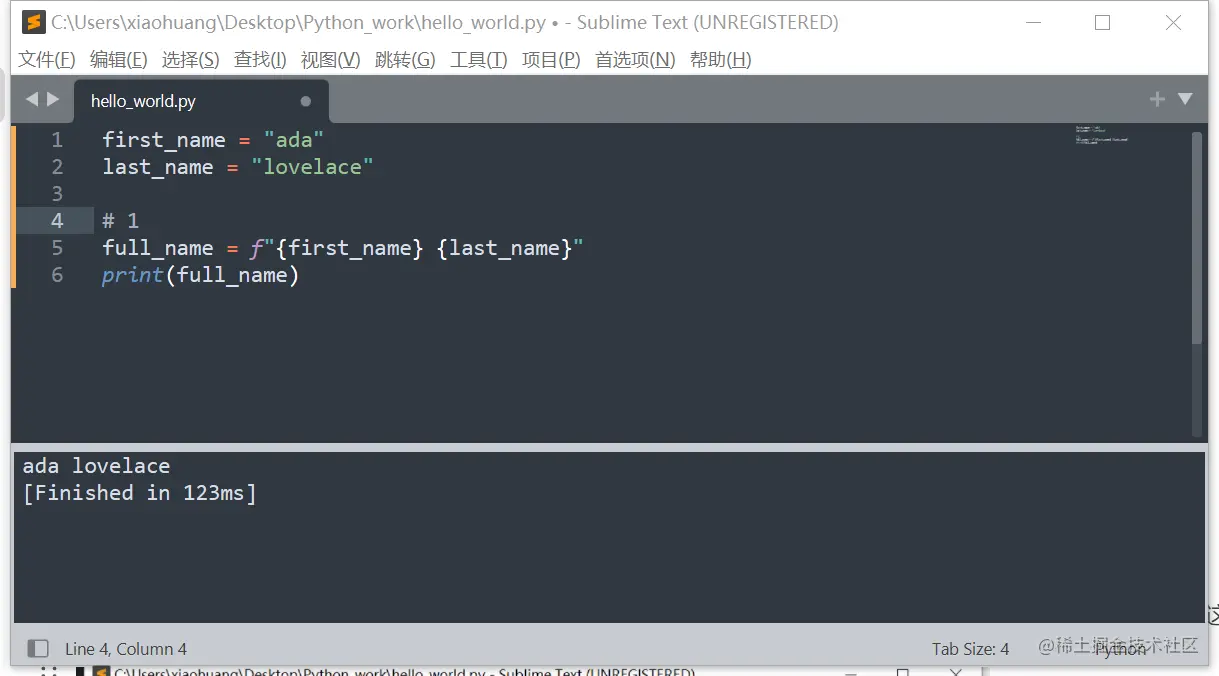The image size is (1219, 676).
Task: Close hello_world.py via unsaved dot
Action: [x=306, y=101]
